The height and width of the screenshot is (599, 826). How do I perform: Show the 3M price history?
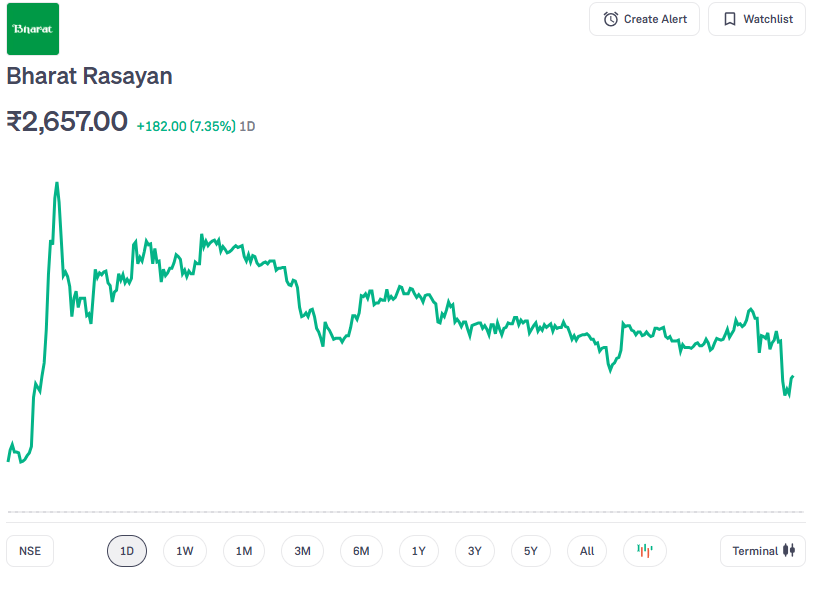[302, 551]
